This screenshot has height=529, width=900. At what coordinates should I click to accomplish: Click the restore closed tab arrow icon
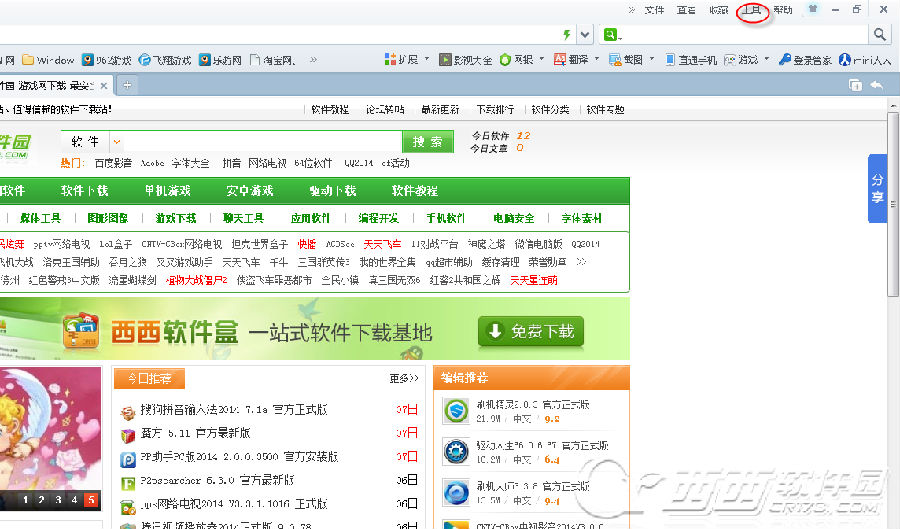click(x=876, y=85)
